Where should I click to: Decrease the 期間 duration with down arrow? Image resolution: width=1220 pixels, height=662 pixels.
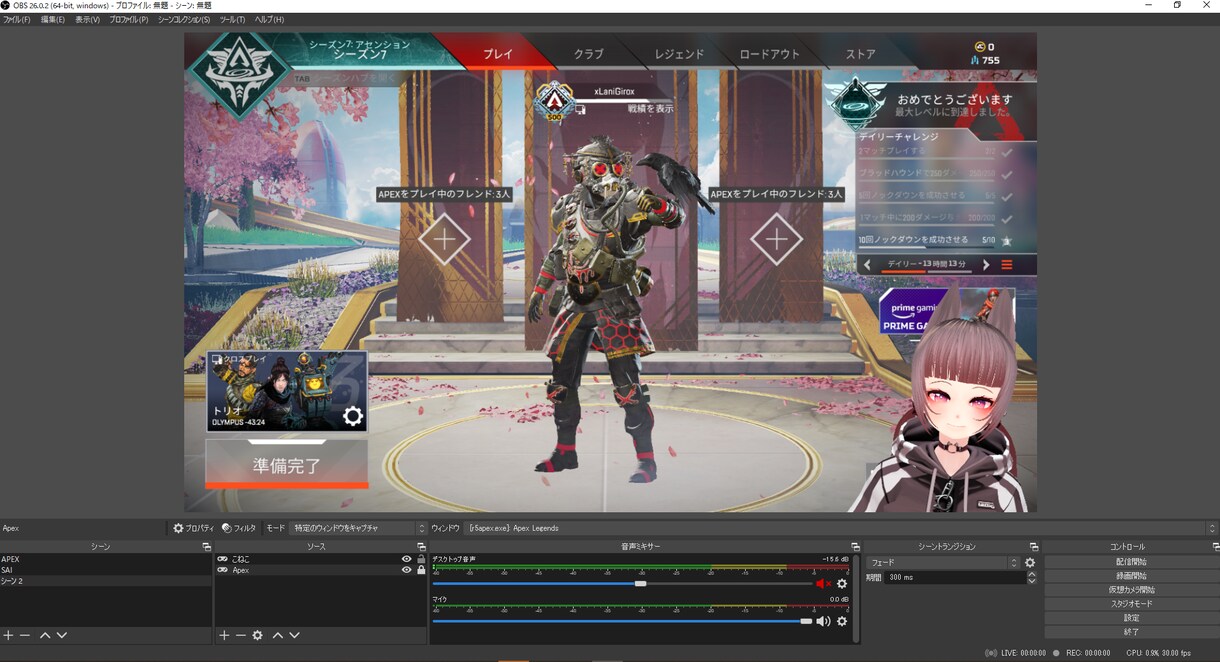[x=1032, y=580]
